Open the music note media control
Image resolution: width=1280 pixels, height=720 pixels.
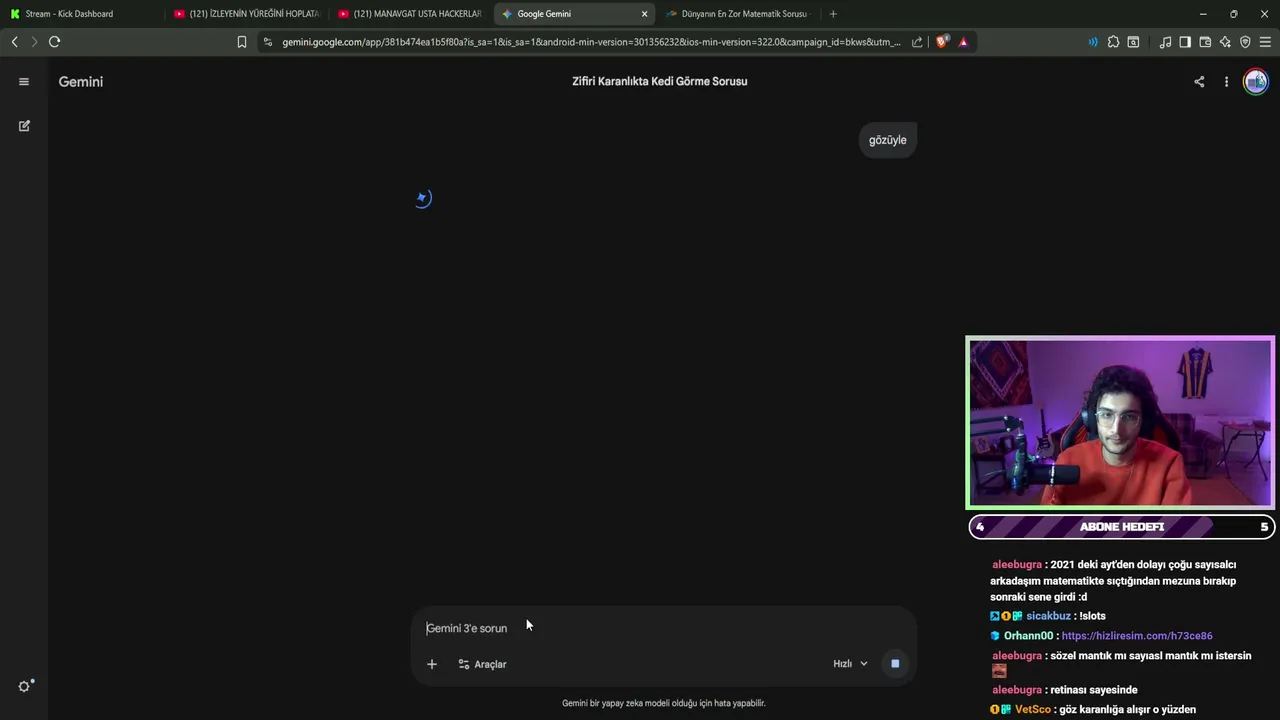pos(1165,42)
